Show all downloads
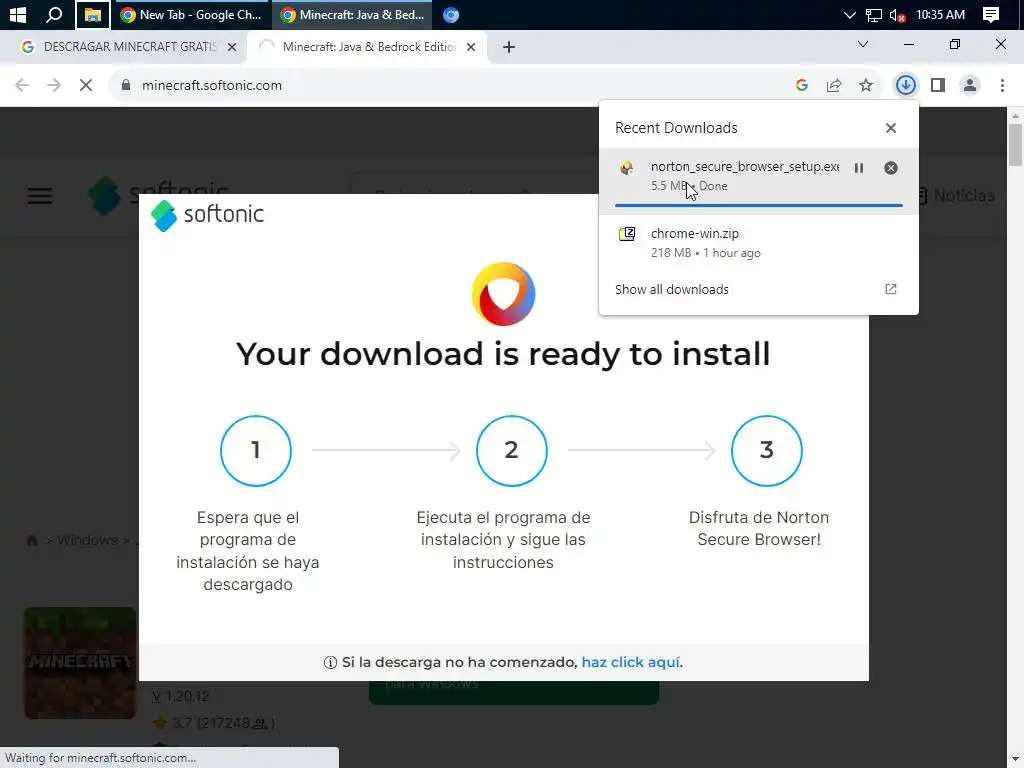The width and height of the screenshot is (1024, 768). tap(759, 289)
